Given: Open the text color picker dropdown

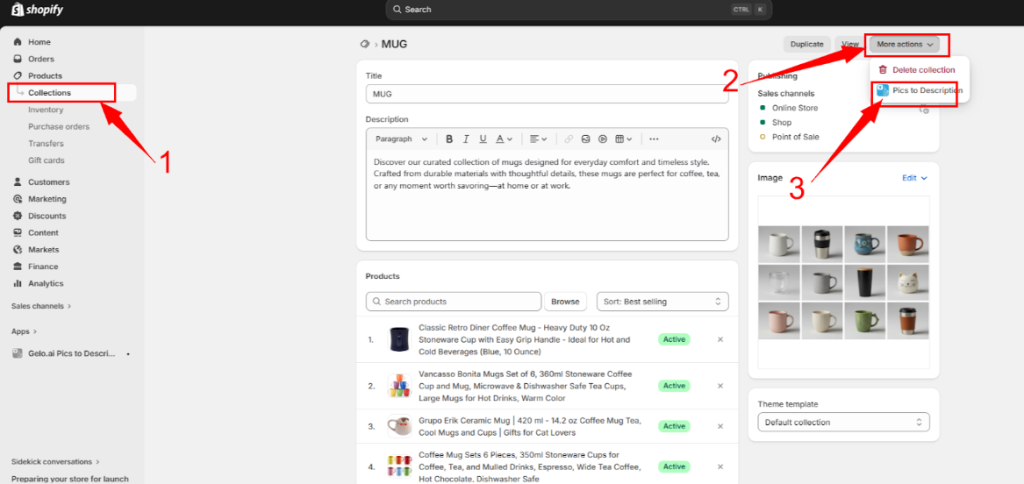Looking at the screenshot, I should tap(504, 139).
